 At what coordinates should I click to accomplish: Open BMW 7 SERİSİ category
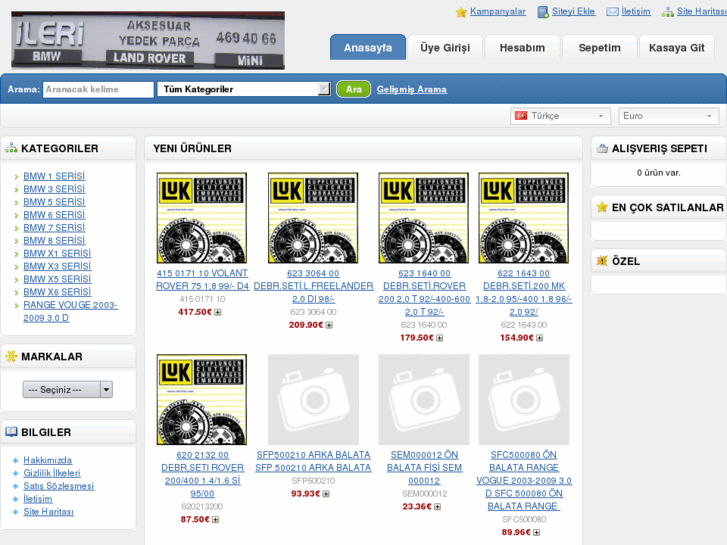(54, 228)
